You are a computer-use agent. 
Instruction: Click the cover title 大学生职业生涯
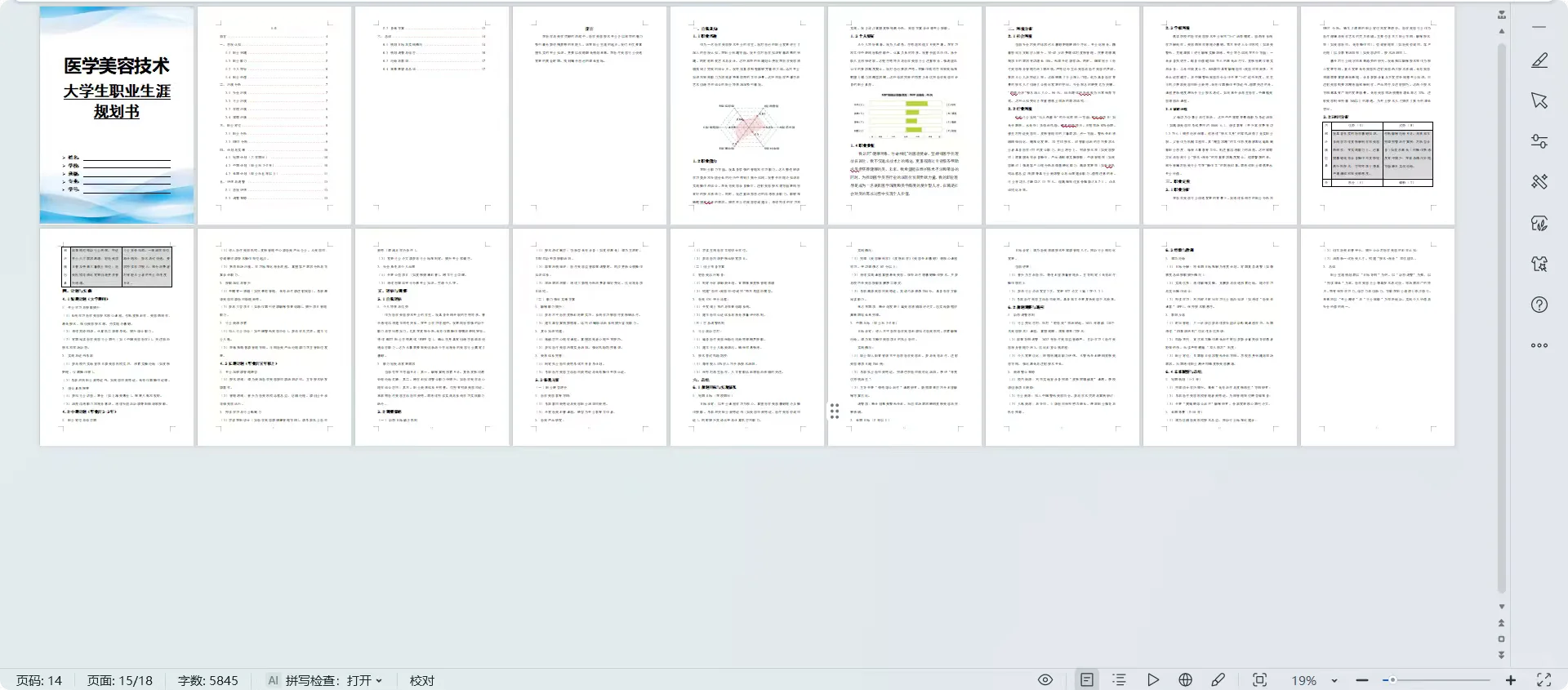pos(117,91)
